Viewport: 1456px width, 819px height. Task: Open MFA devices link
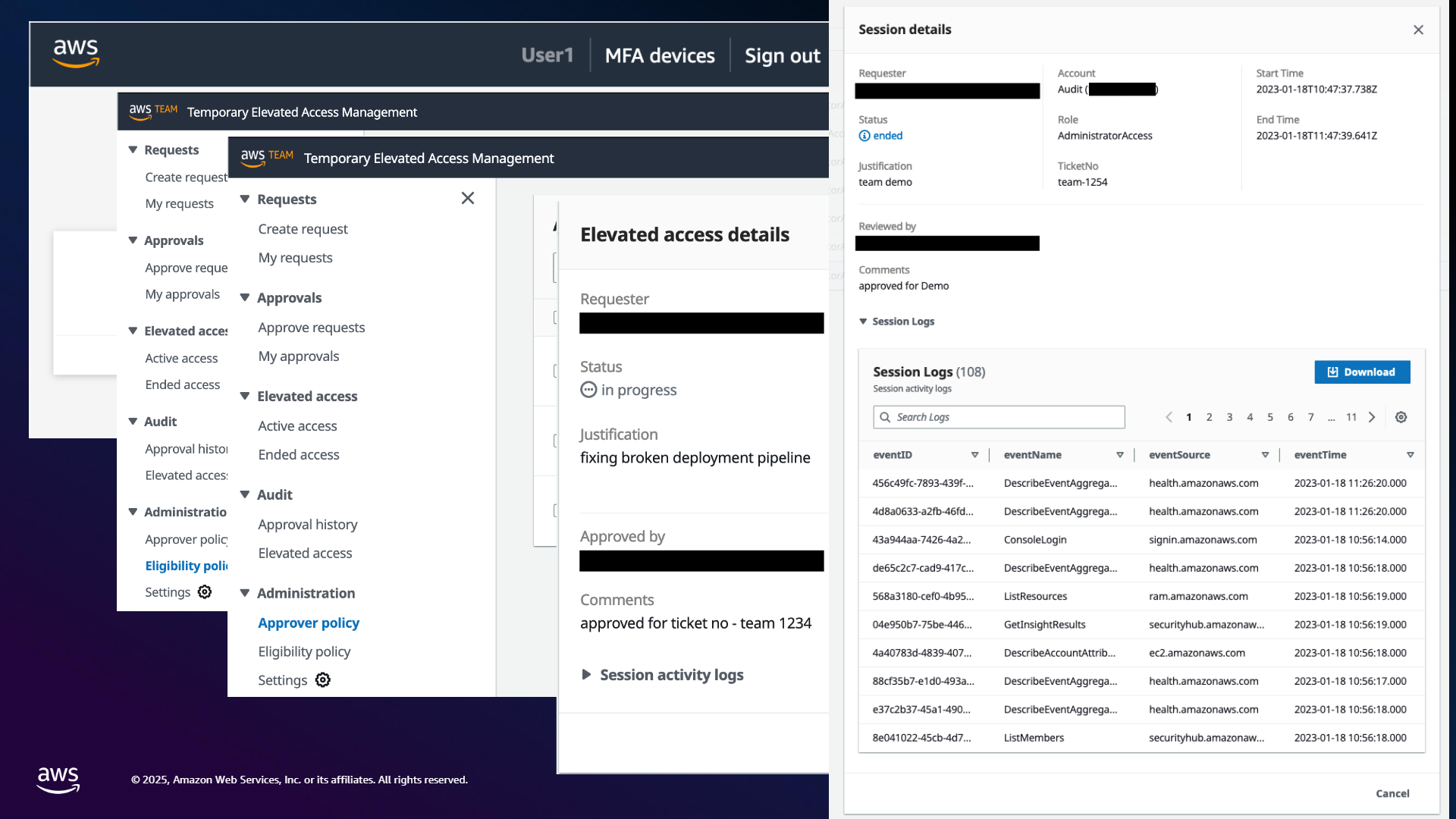[x=660, y=55]
